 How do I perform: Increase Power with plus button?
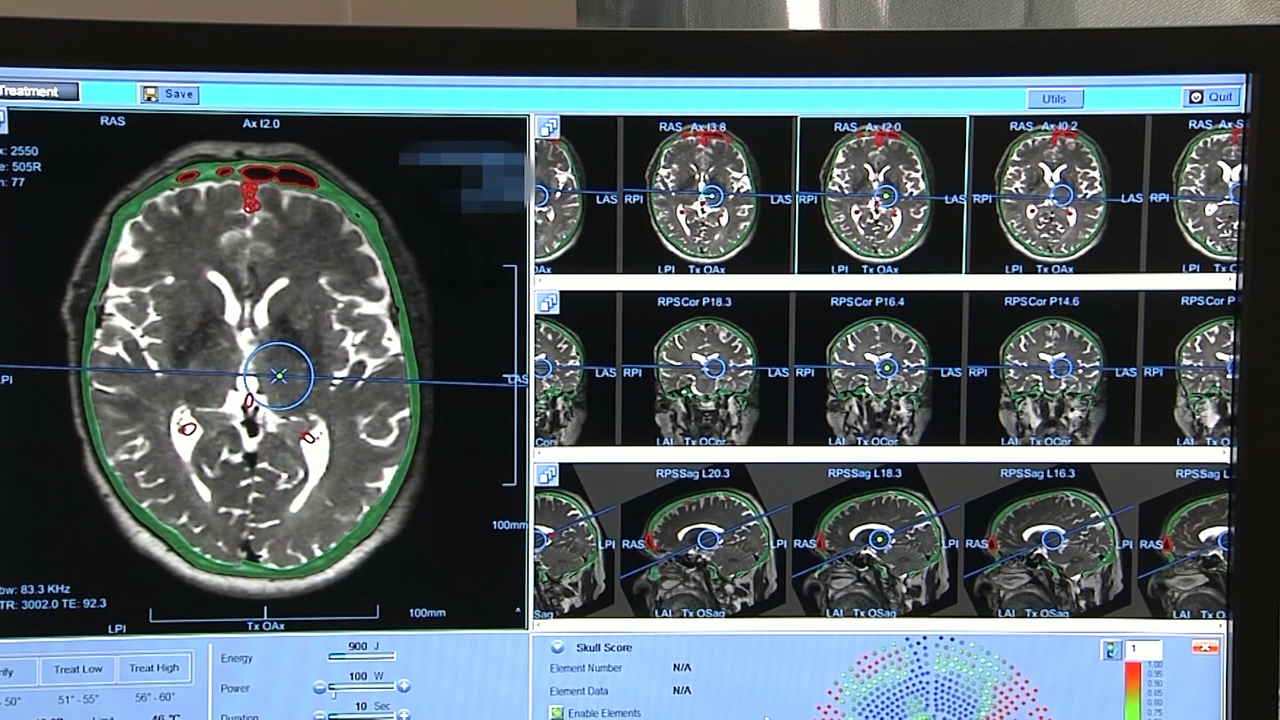[x=403, y=687]
